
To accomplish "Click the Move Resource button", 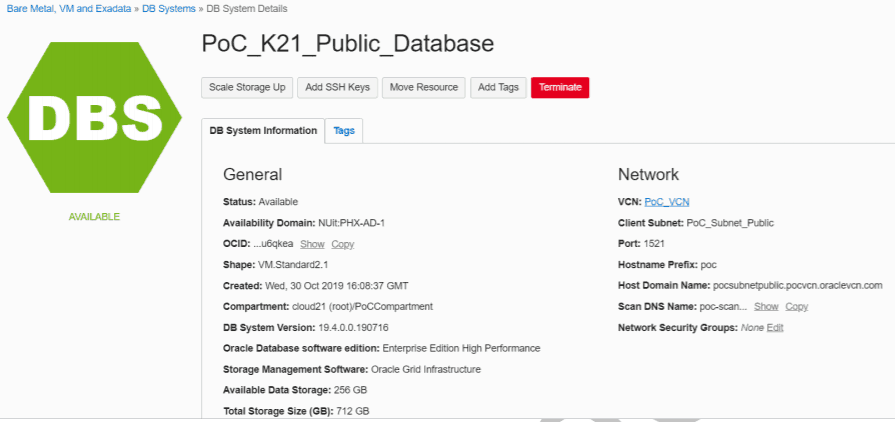I will (x=424, y=87).
